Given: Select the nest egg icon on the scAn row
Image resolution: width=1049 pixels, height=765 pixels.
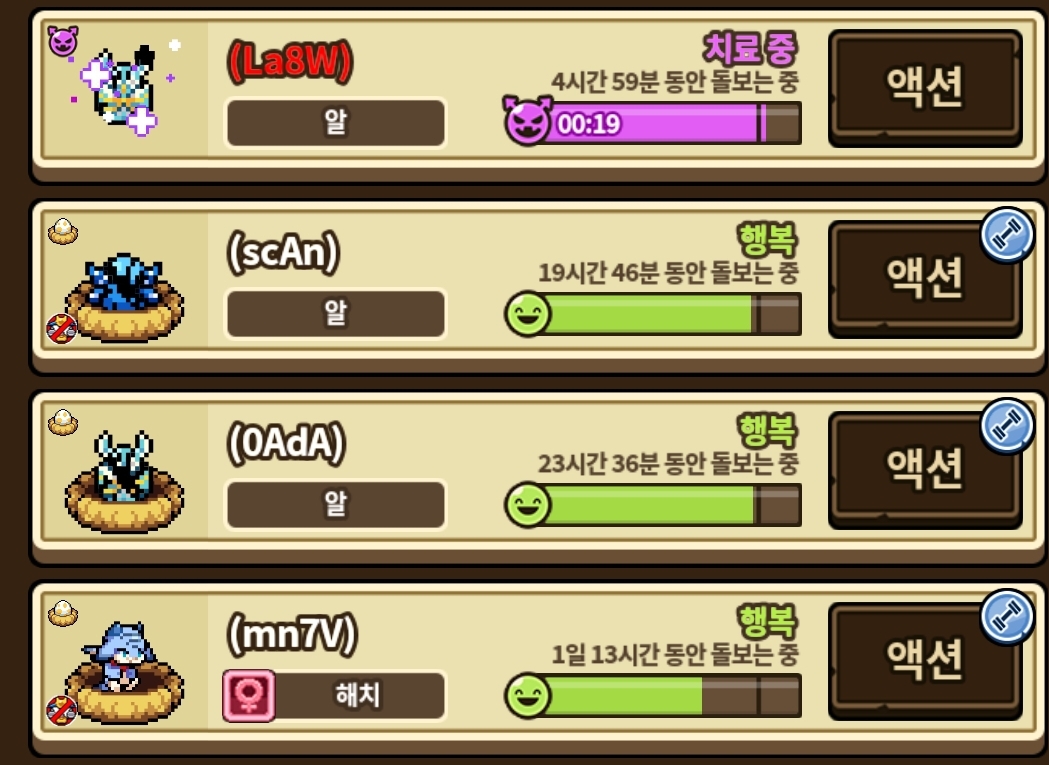Looking at the screenshot, I should click(x=63, y=232).
